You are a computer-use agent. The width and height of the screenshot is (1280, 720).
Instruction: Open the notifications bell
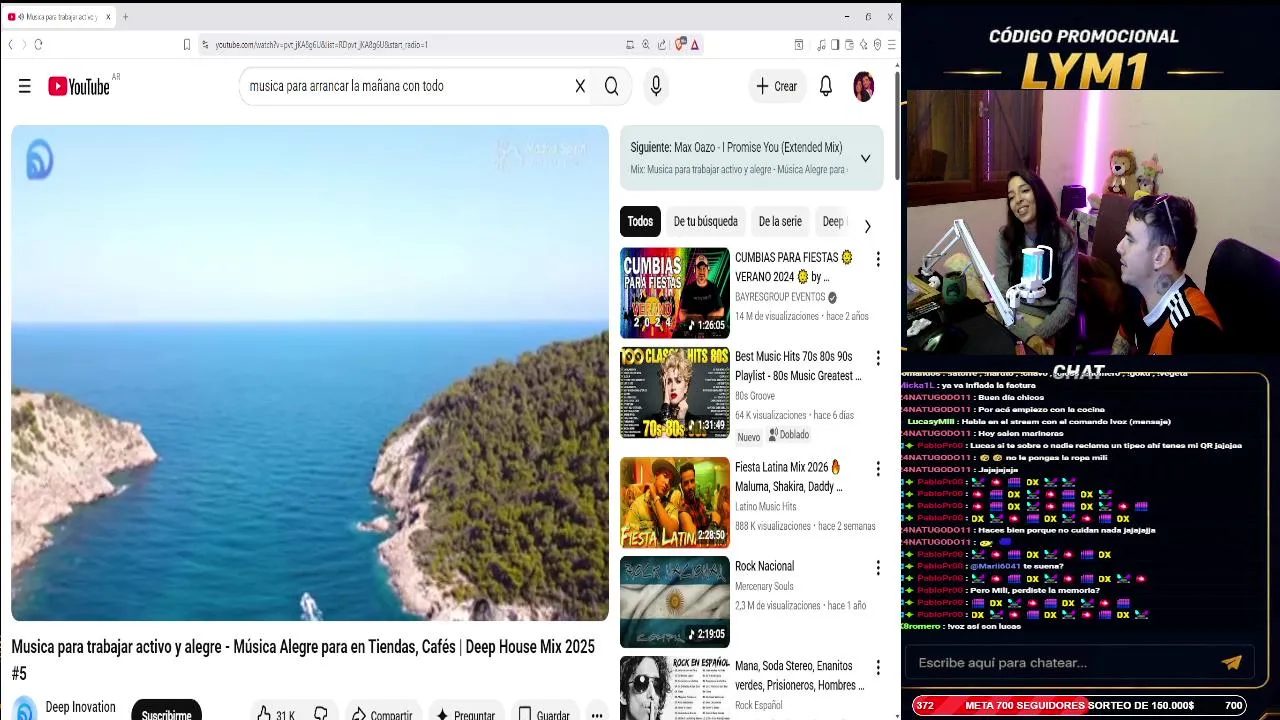(x=826, y=86)
